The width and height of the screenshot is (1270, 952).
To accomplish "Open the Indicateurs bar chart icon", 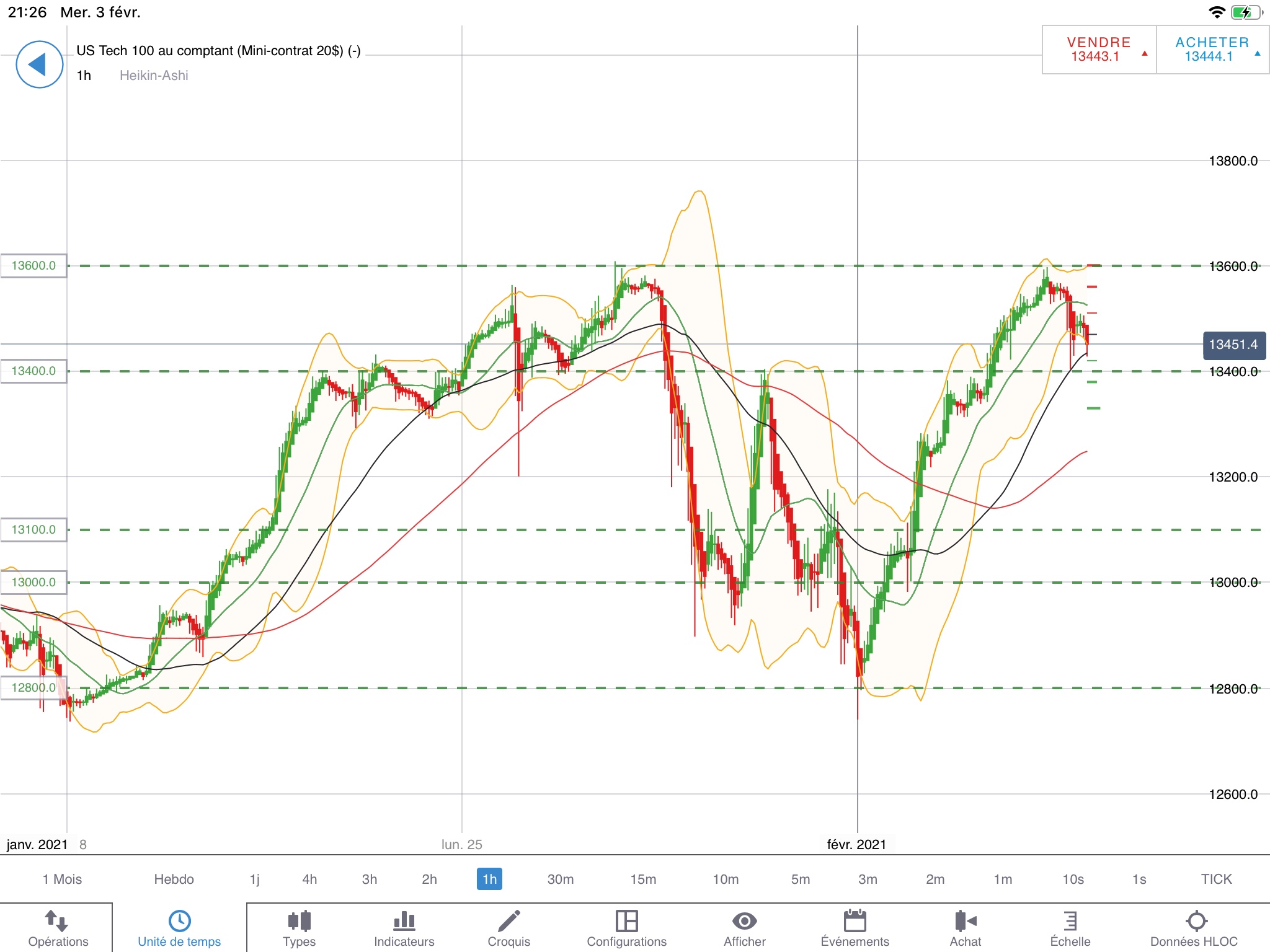I will coord(404,922).
